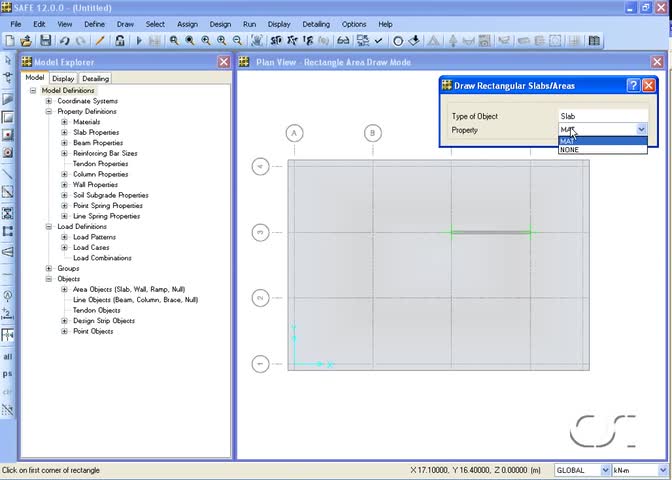Close the Model Explorer panel
The height and width of the screenshot is (480, 672).
point(224,62)
